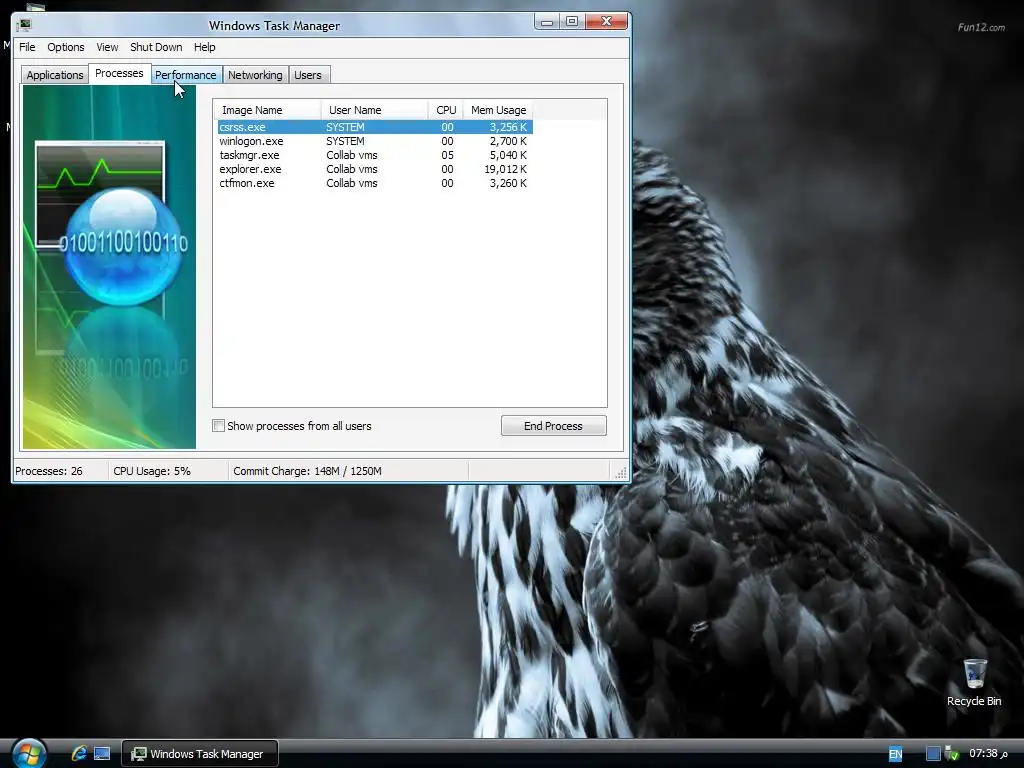Click Windows Task Manager taskbar button
The height and width of the screenshot is (768, 1024).
coord(200,754)
